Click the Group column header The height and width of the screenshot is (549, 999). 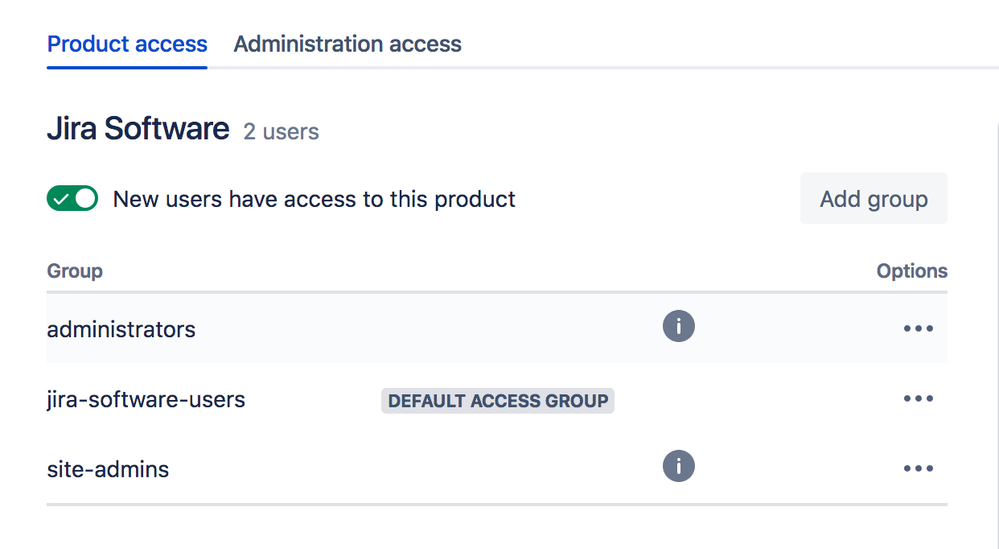point(75,271)
